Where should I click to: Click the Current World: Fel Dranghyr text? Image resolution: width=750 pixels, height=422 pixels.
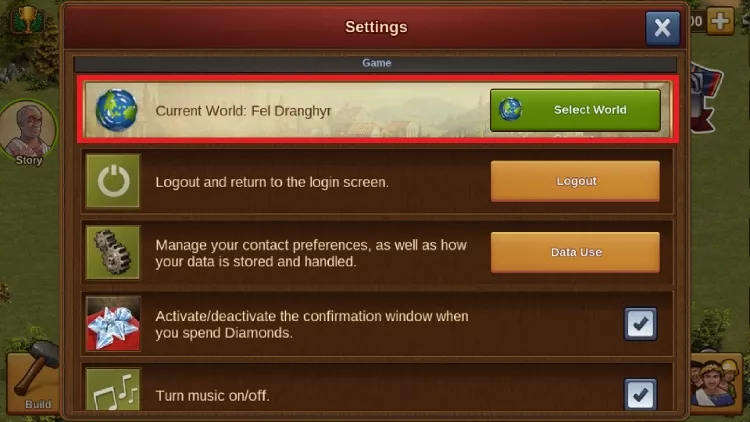tap(243, 111)
